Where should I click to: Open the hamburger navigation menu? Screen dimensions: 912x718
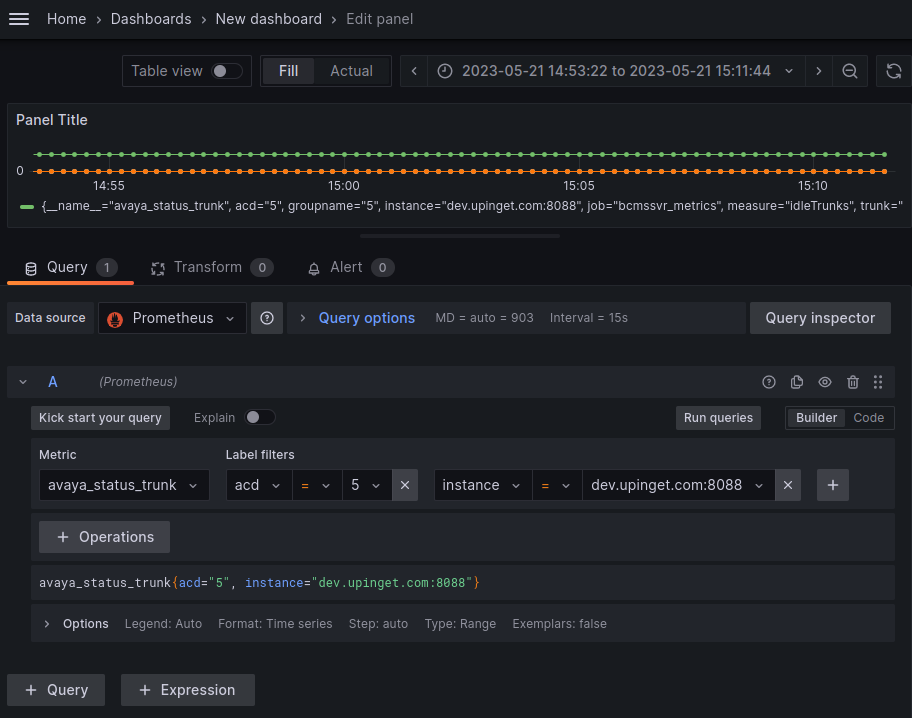[19, 19]
